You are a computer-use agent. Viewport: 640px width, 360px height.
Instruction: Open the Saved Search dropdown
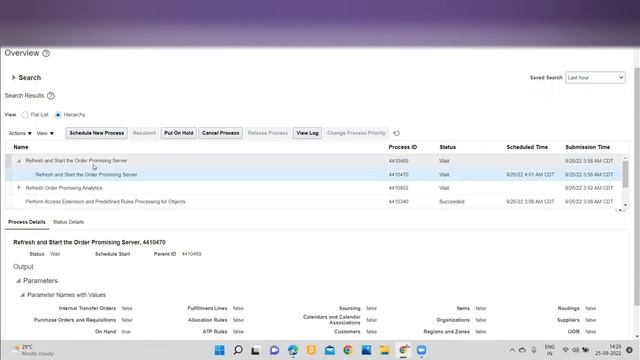pos(595,78)
